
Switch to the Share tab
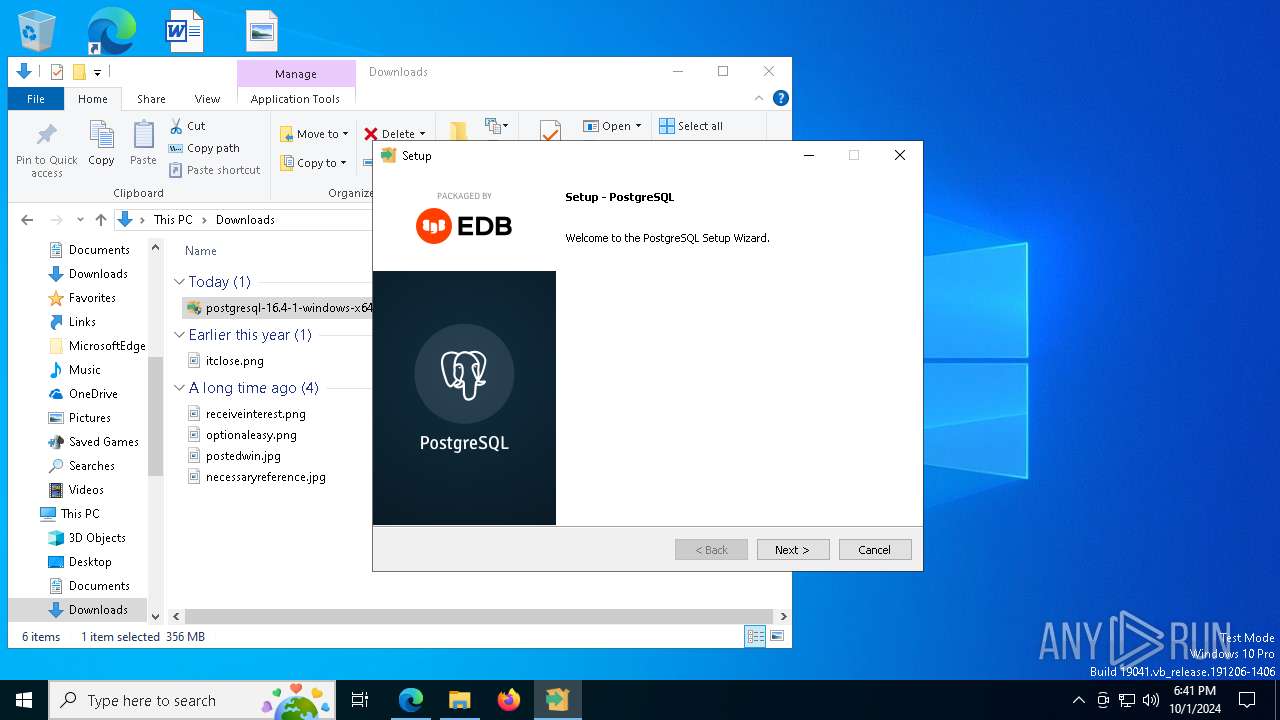click(151, 99)
